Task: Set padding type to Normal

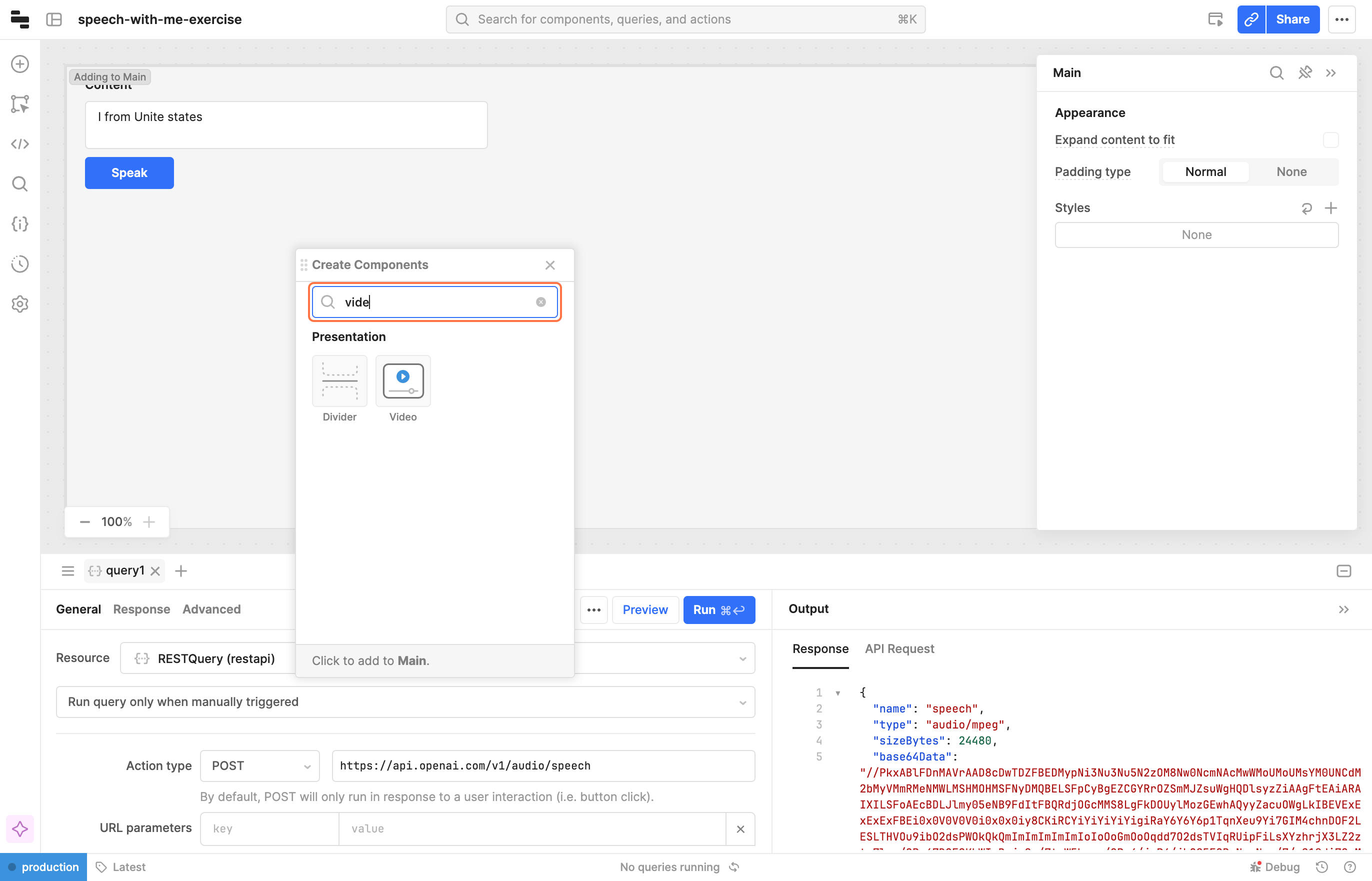Action: 1205,172
